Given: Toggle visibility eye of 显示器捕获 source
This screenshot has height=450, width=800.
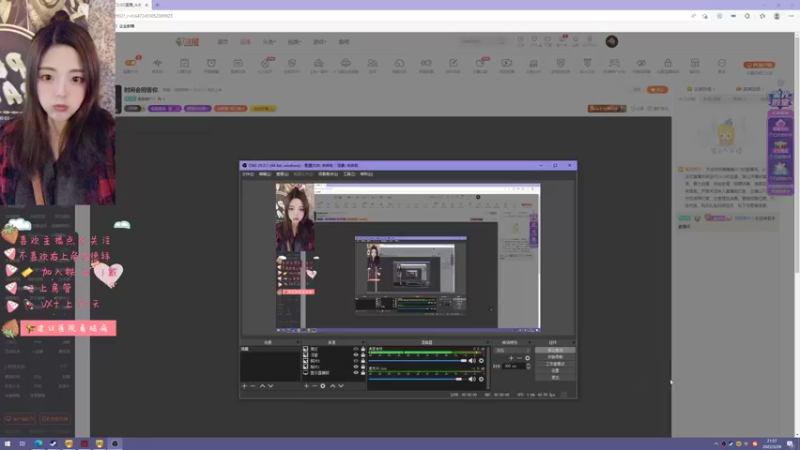Looking at the screenshot, I should point(356,373).
